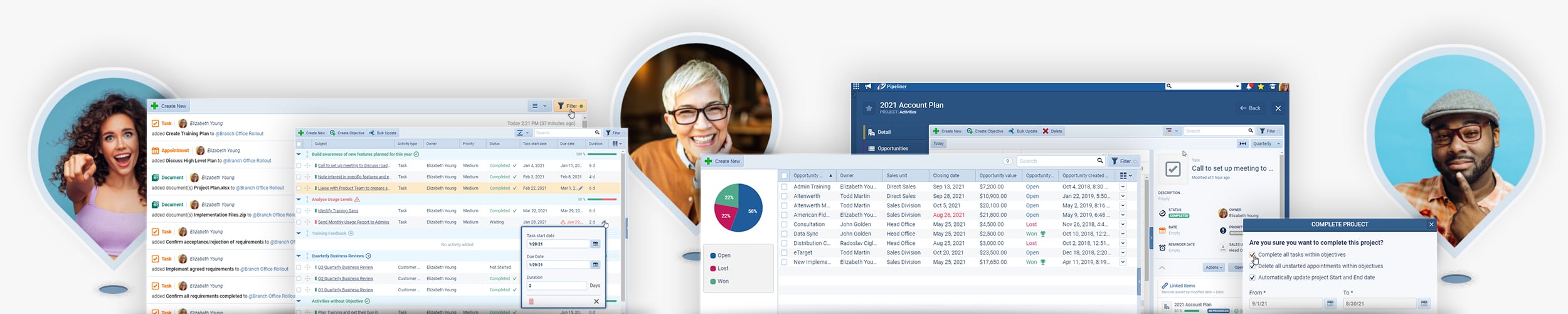Sort by the Opportunity name column header
The width and height of the screenshot is (1568, 314).
click(x=813, y=176)
